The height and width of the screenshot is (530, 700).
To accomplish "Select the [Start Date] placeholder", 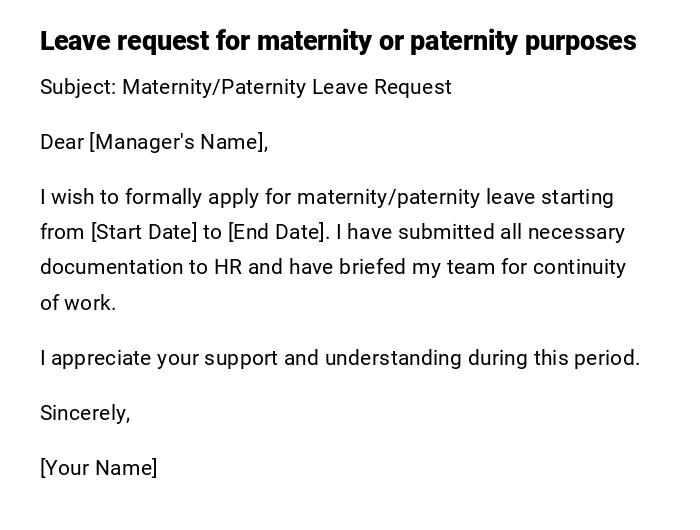I will [x=144, y=232].
